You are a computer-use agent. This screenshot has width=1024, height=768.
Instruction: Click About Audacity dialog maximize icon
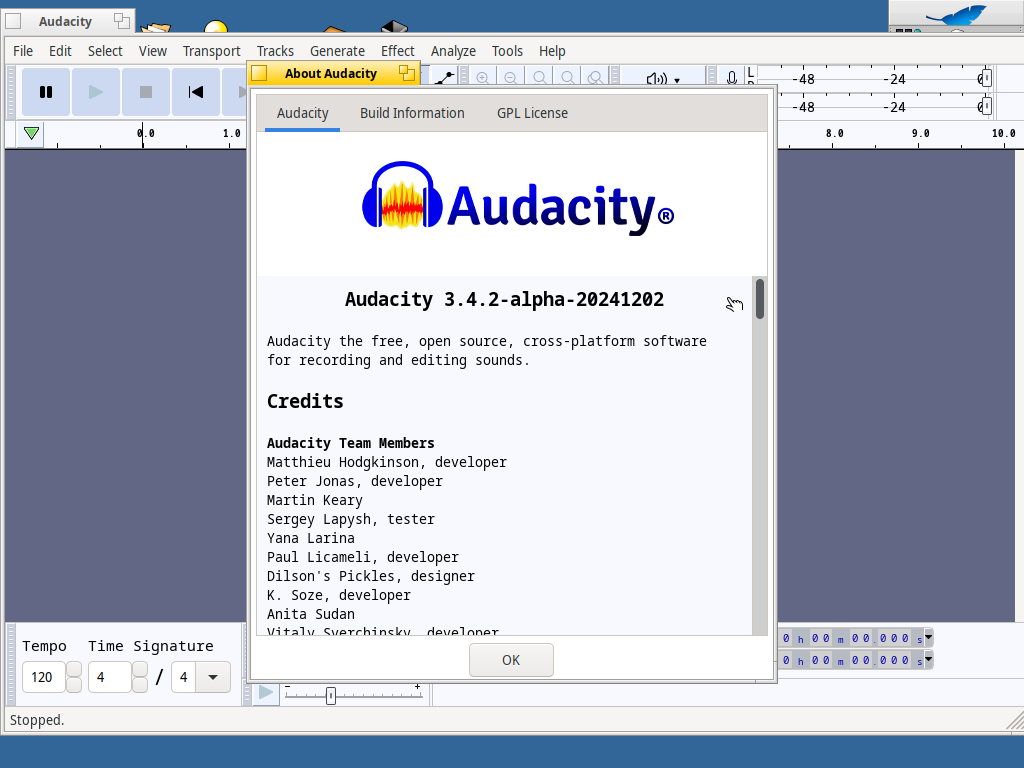tap(407, 73)
